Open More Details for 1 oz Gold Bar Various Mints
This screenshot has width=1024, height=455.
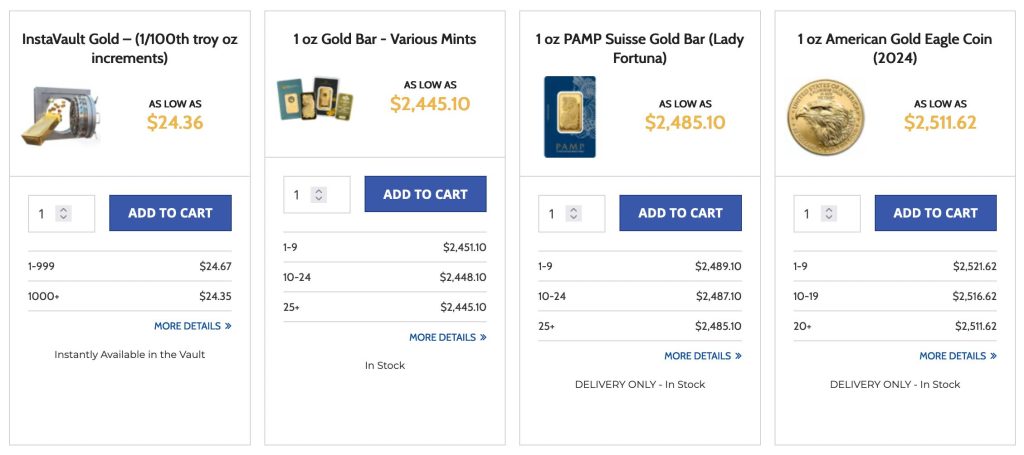tap(447, 337)
